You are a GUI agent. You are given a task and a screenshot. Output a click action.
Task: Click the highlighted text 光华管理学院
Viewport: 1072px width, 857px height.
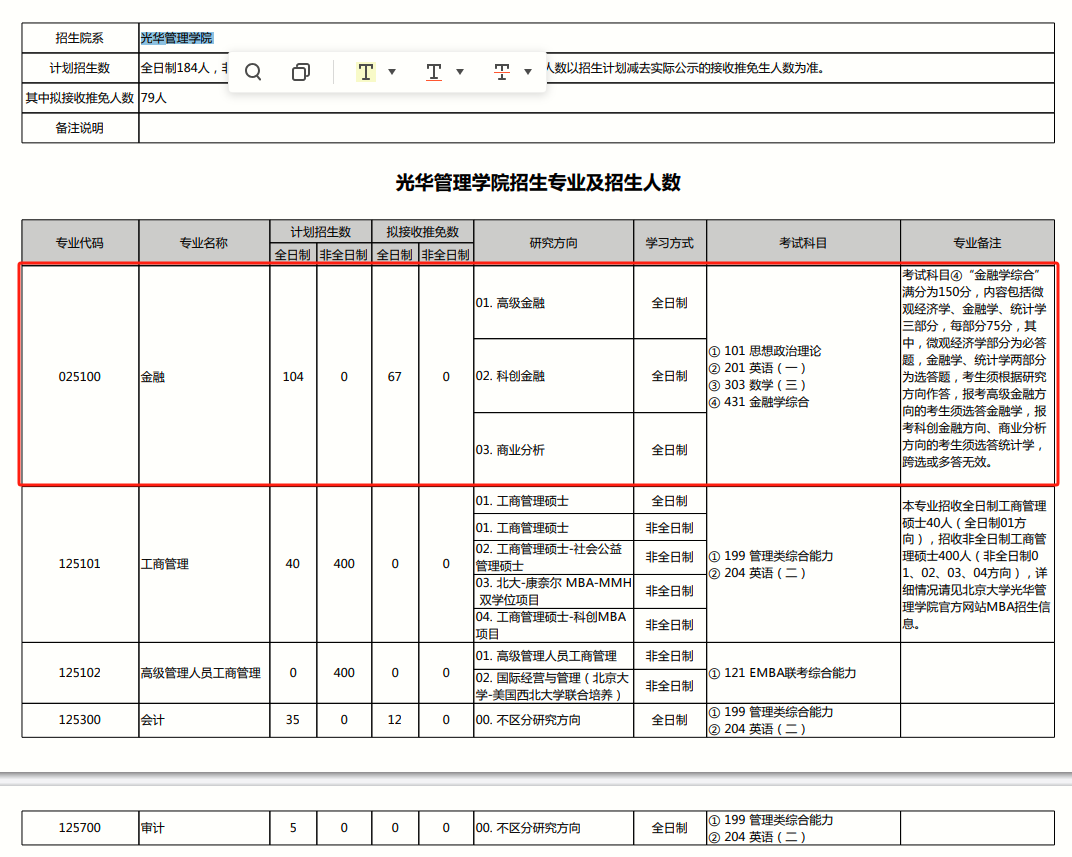[x=177, y=38]
